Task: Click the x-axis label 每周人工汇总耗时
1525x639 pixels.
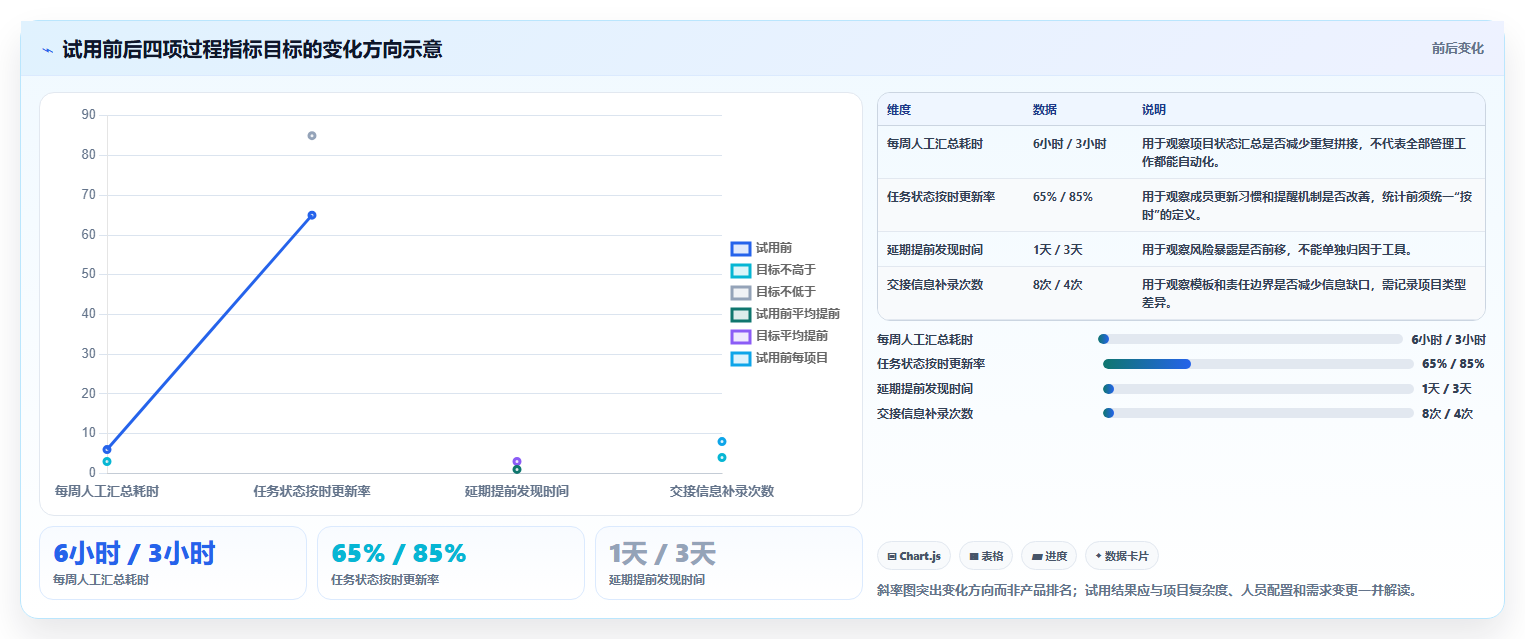Action: pyautogui.click(x=107, y=491)
